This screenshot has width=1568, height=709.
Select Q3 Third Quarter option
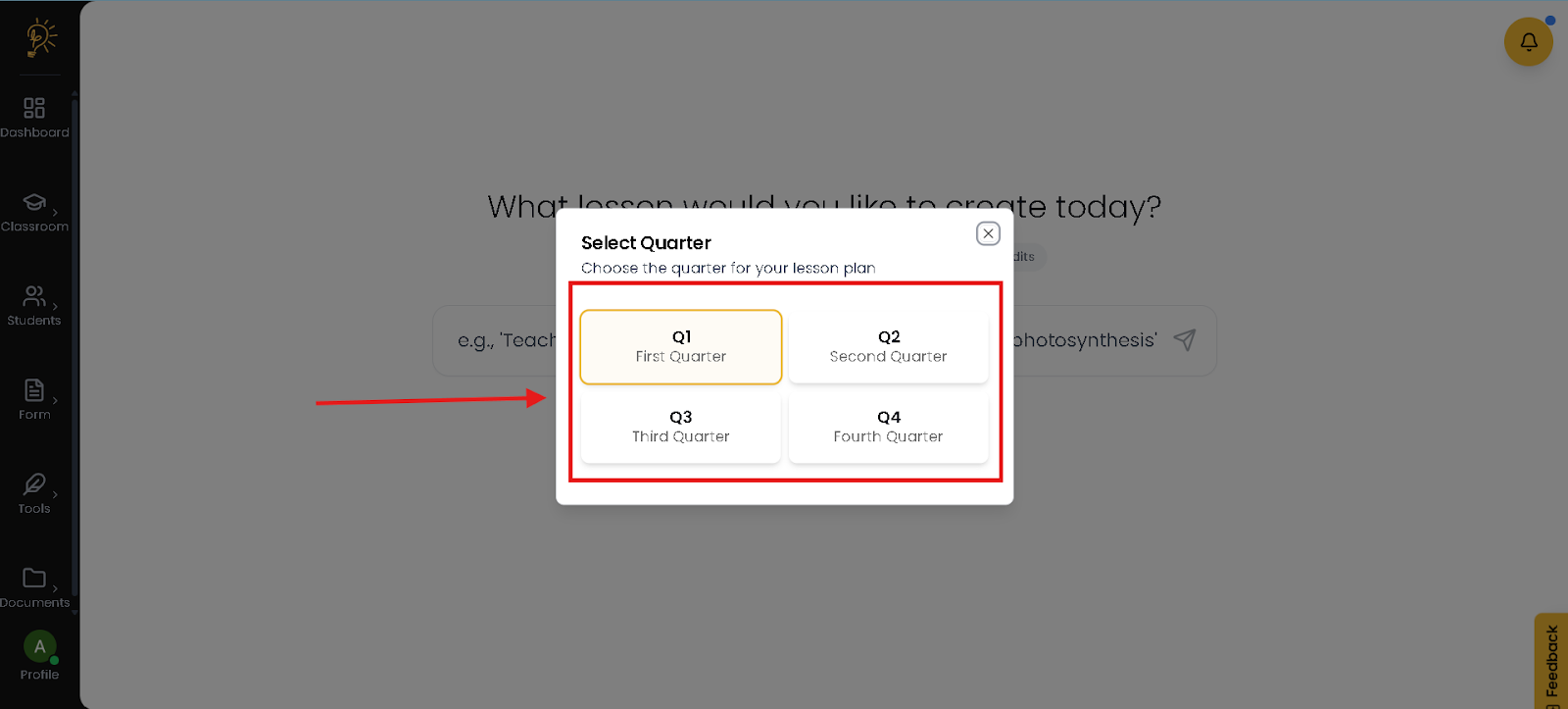click(x=681, y=427)
